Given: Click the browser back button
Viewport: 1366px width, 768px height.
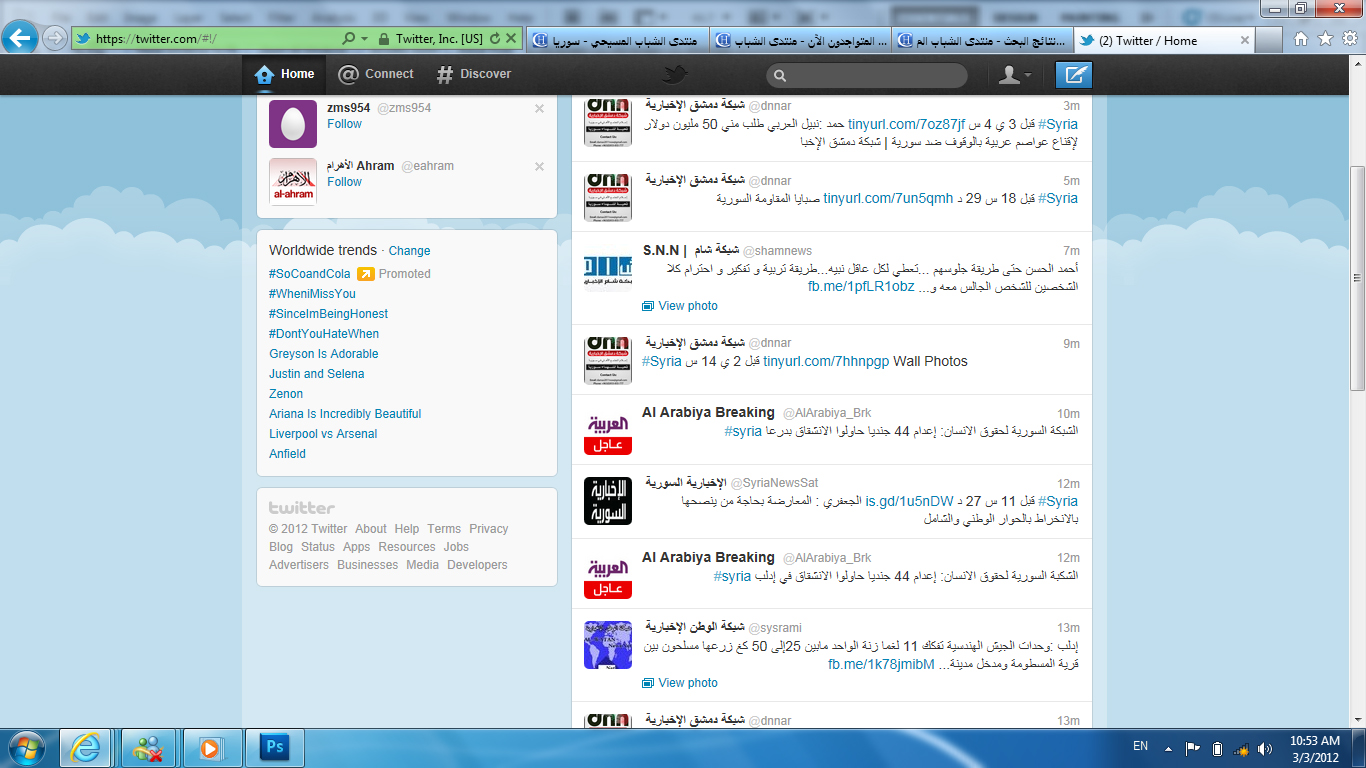Looking at the screenshot, I should point(20,38).
